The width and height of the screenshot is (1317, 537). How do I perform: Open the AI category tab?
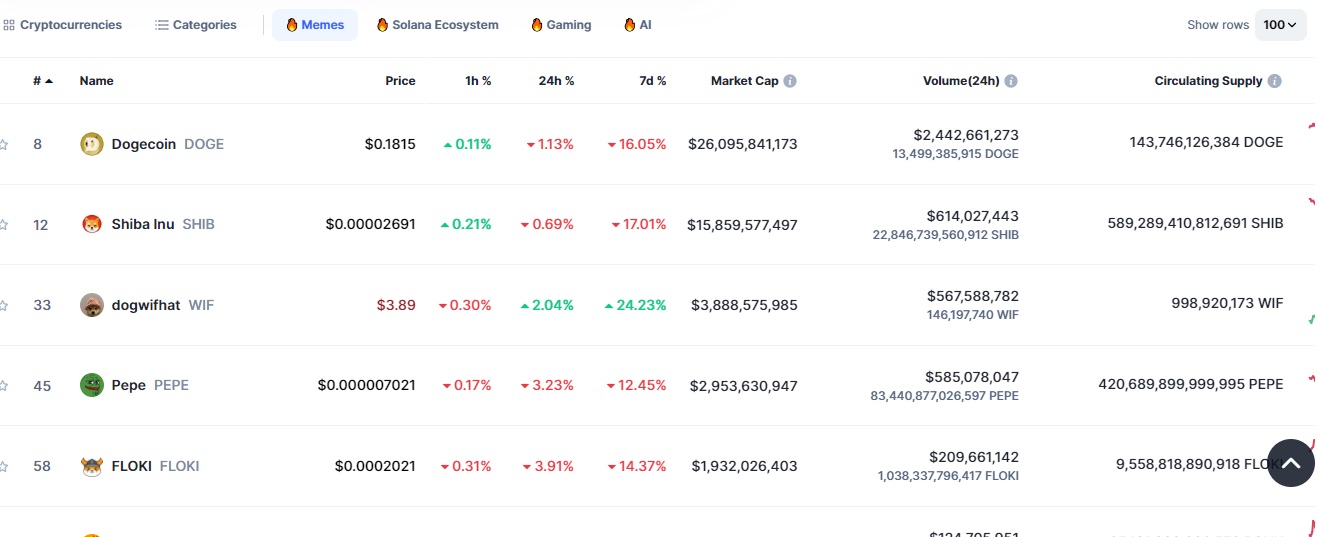click(x=637, y=25)
